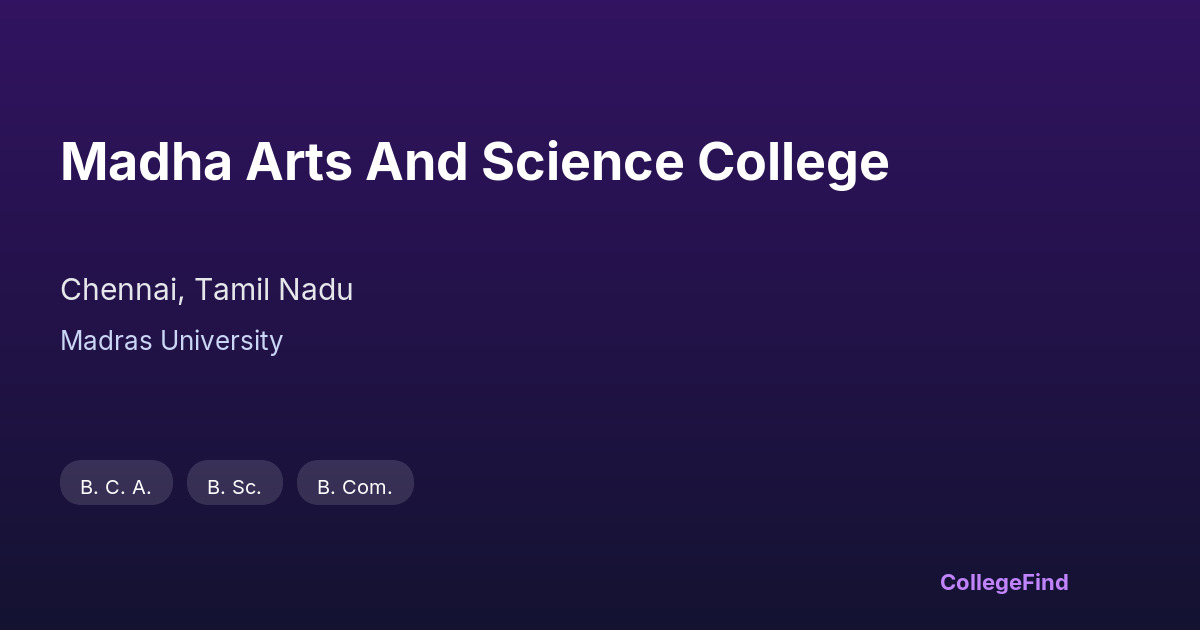Viewport: 1200px width, 630px height.
Task: Open the Madras University affiliation link
Action: pos(171,341)
